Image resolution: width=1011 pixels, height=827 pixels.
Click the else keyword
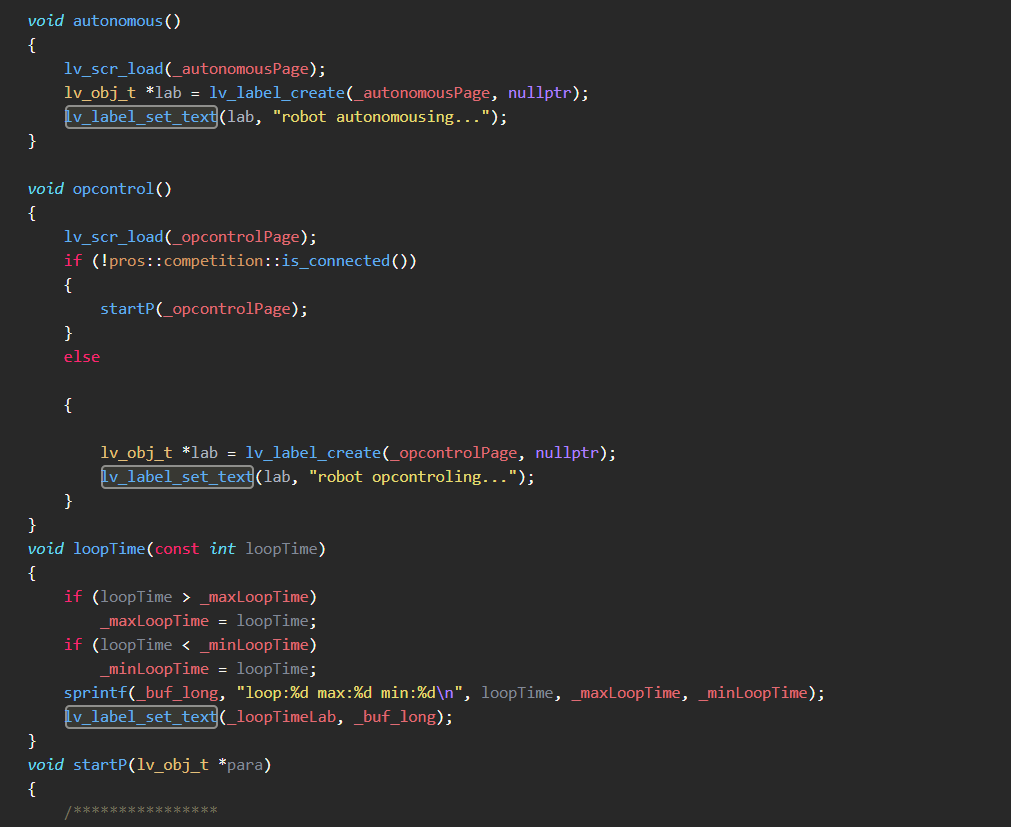82,356
